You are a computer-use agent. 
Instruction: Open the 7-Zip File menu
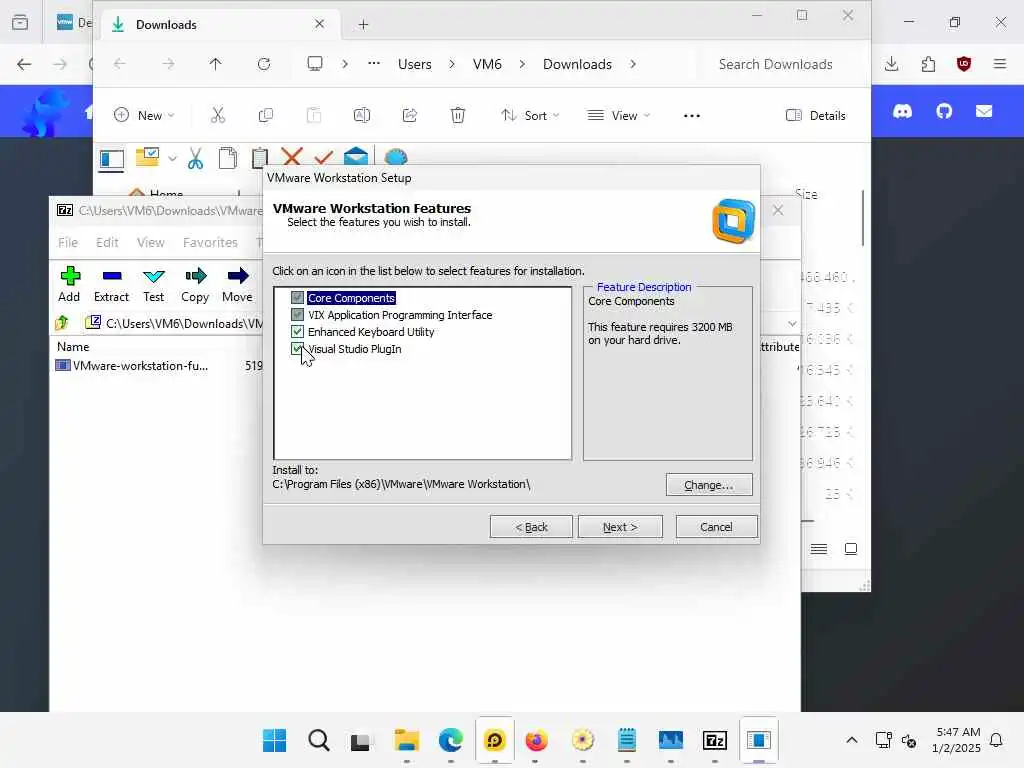click(68, 242)
